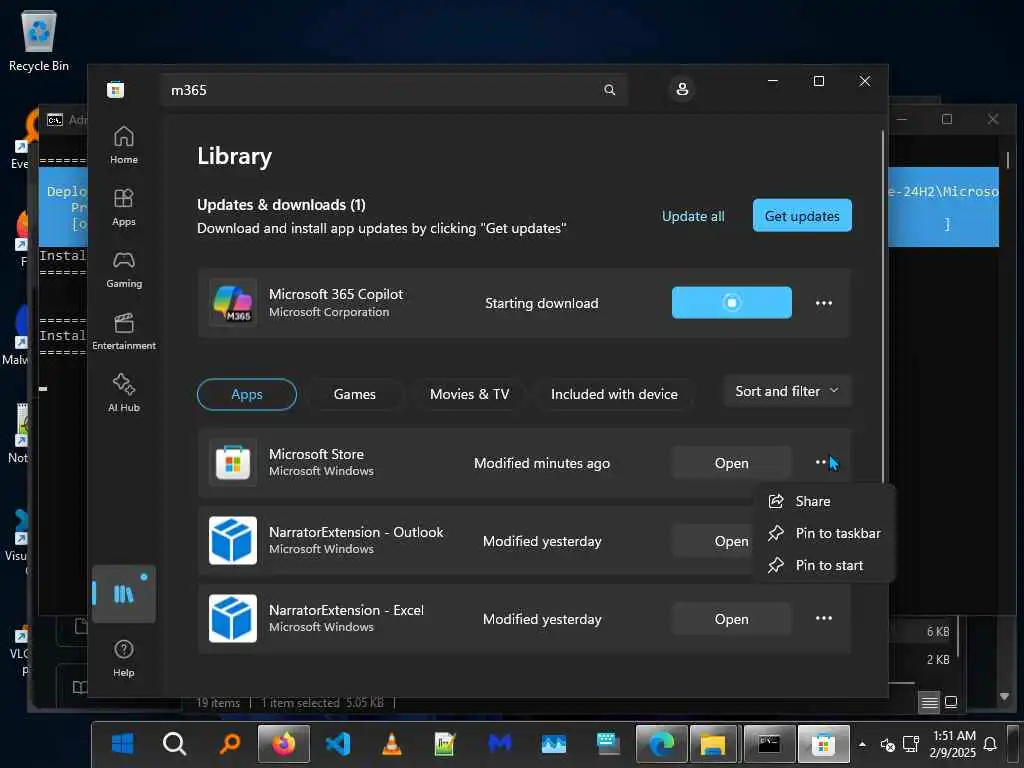Select details view icon in File Explorer window
The image size is (1024, 768).
tap(929, 702)
